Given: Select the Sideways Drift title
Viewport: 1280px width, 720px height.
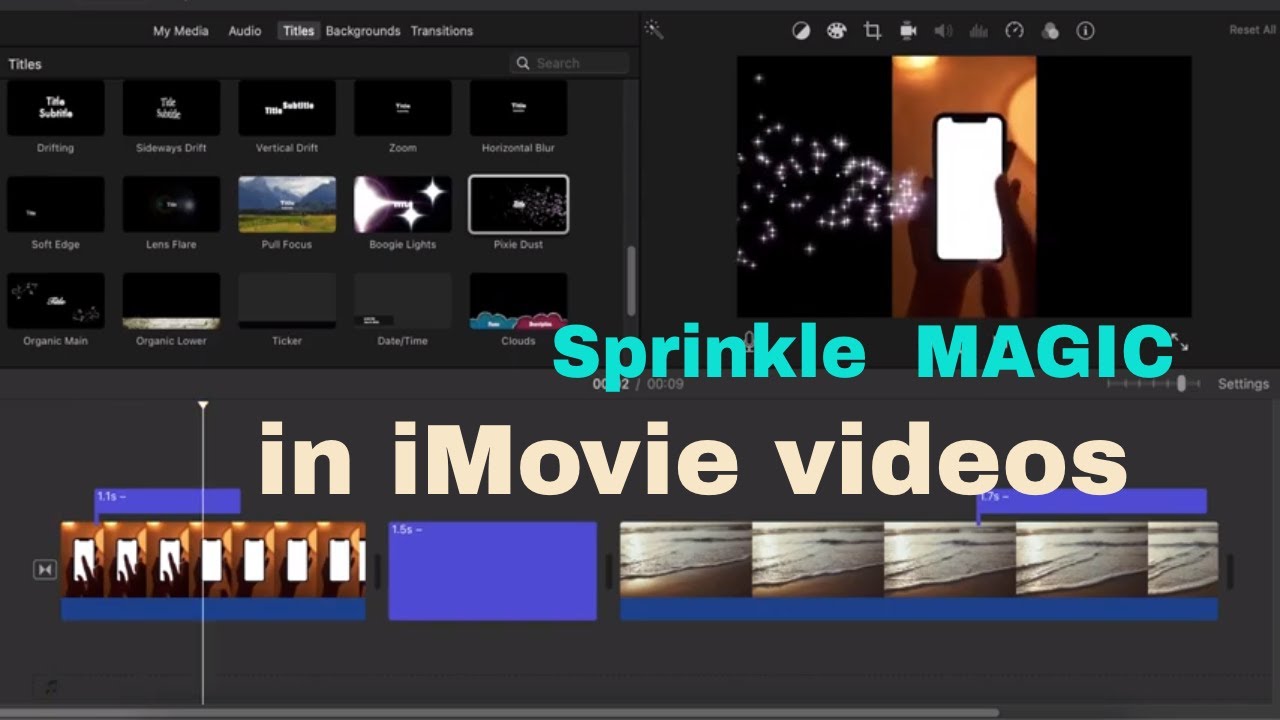Looking at the screenshot, I should 171,108.
